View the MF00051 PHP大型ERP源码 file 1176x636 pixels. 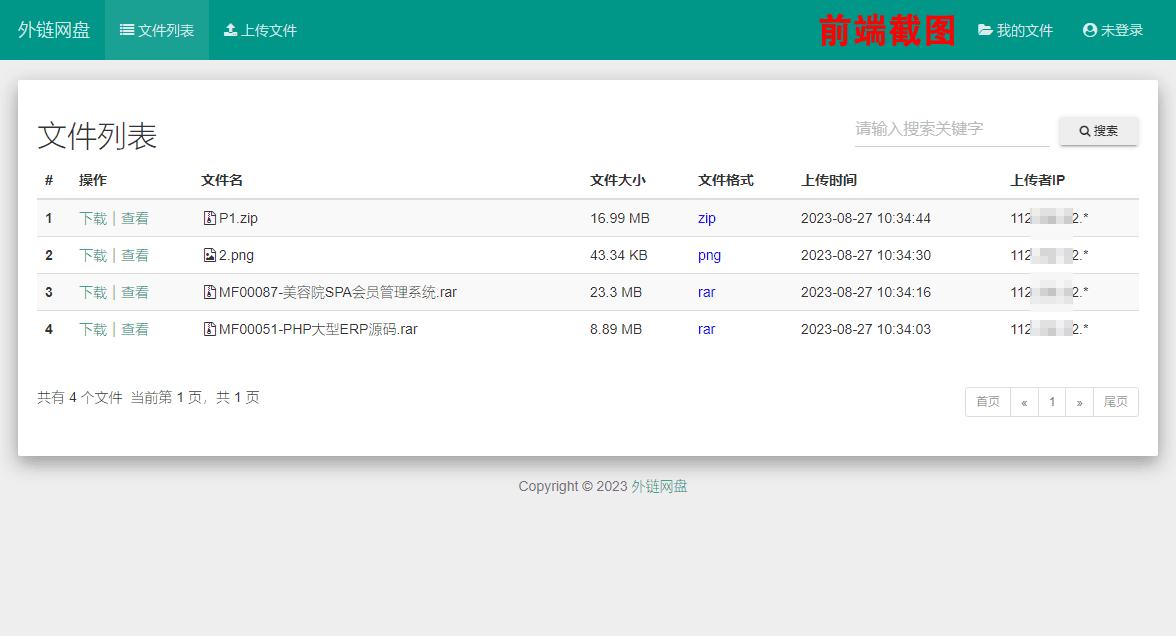click(135, 329)
